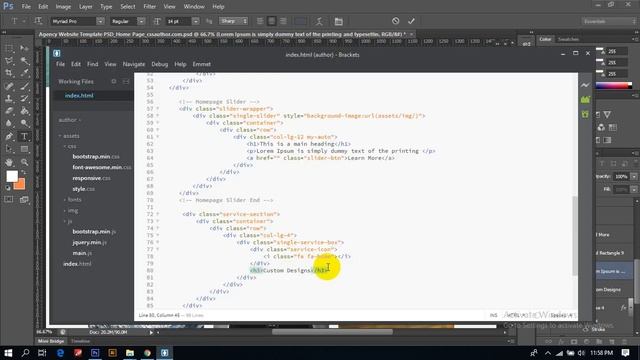Select the Hand tool in Photoshop

tap(9, 162)
